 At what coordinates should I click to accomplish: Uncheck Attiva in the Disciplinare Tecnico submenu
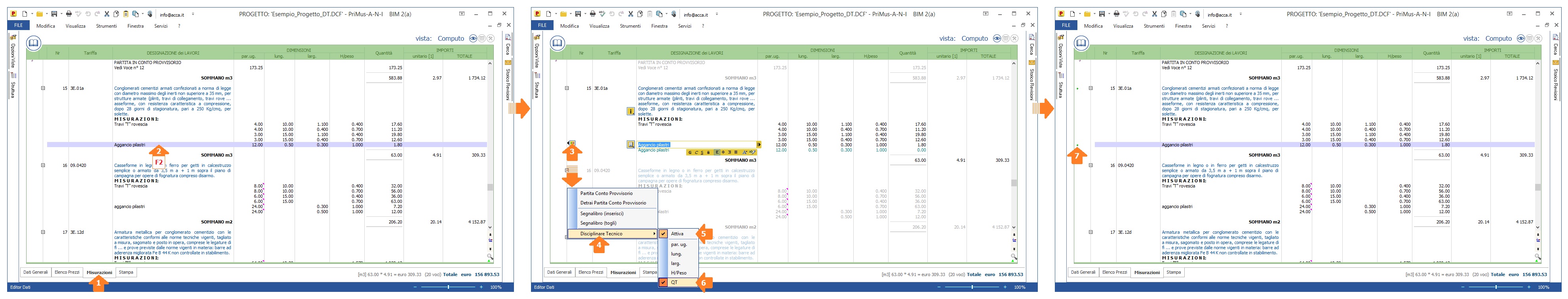[677, 234]
